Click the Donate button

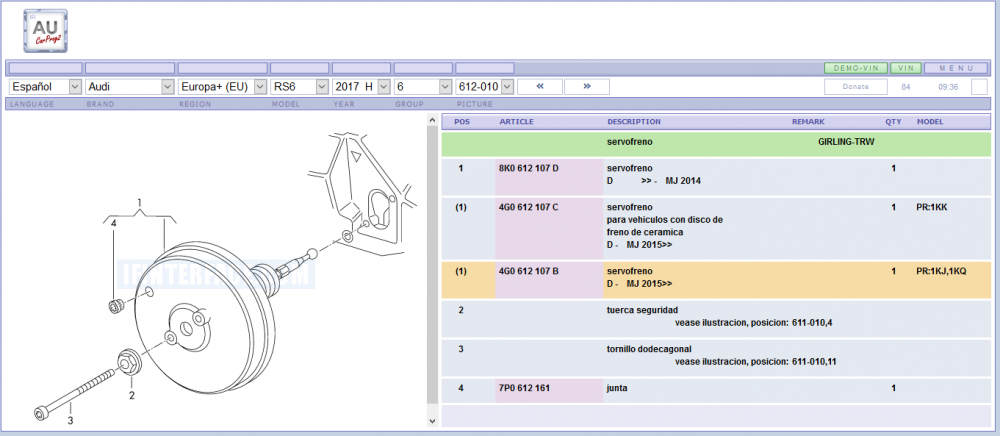(855, 87)
